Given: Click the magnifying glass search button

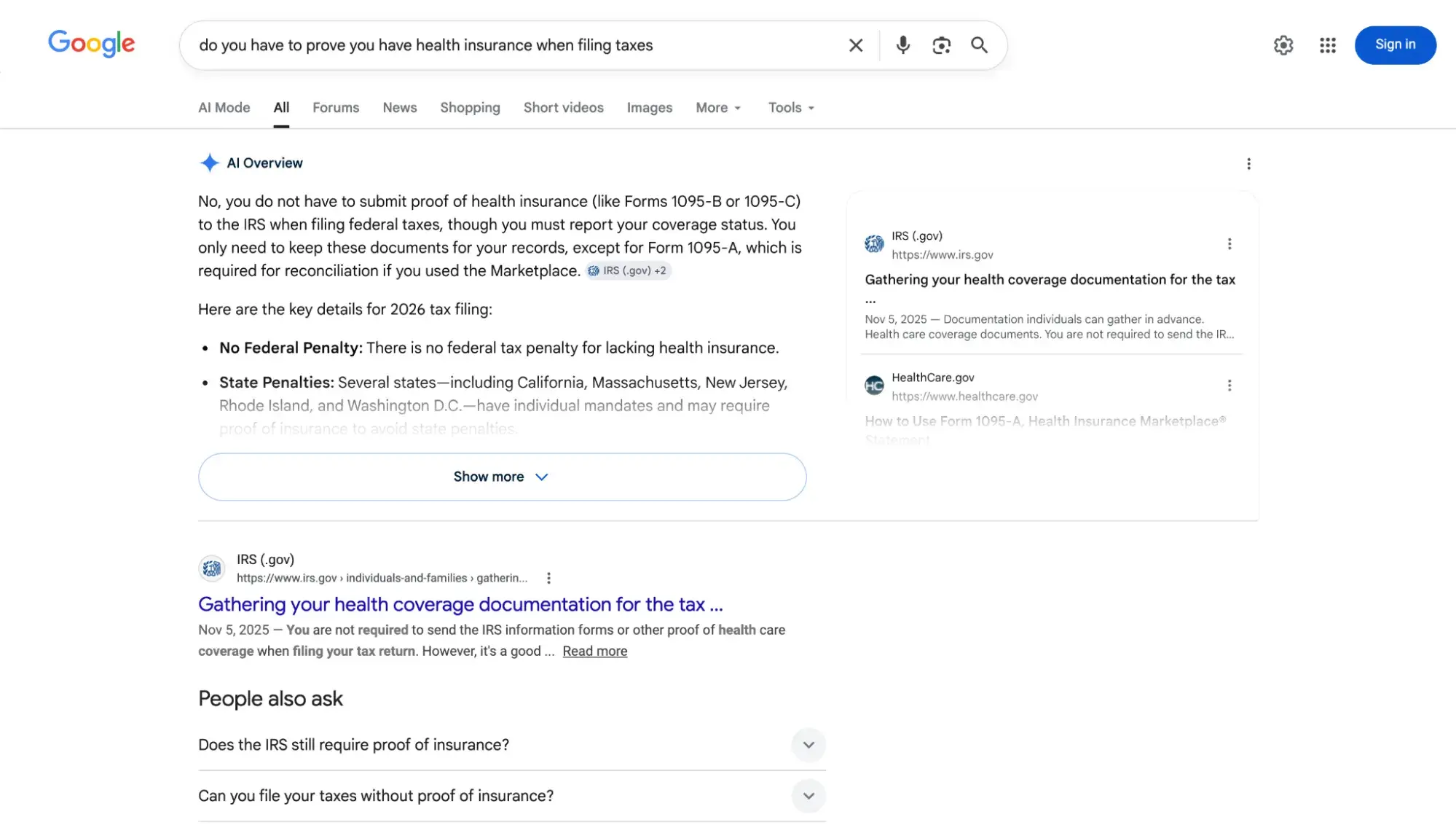Looking at the screenshot, I should click(979, 45).
